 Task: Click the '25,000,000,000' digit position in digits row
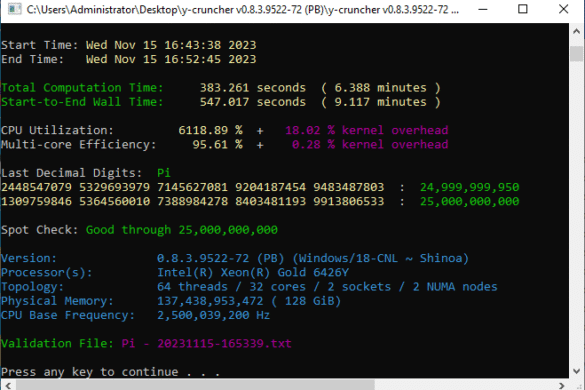(469, 201)
